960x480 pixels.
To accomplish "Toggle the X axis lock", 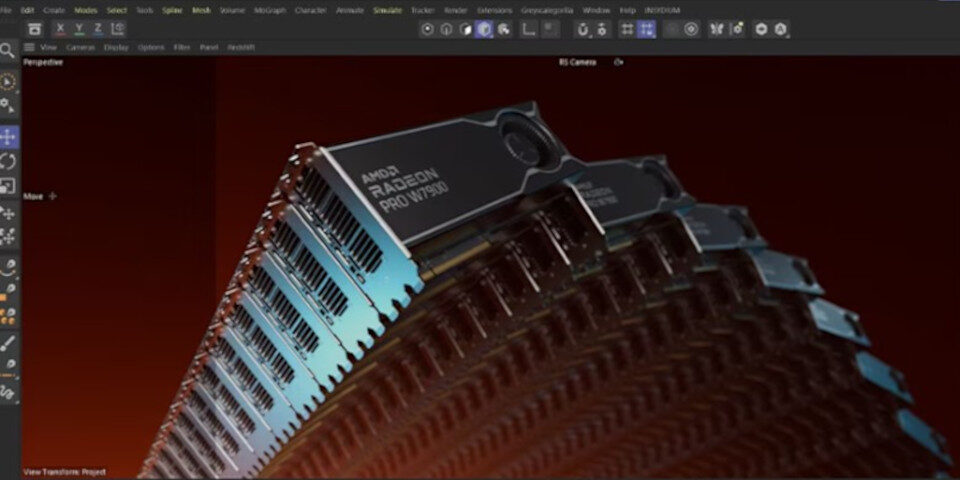I will click(x=61, y=29).
